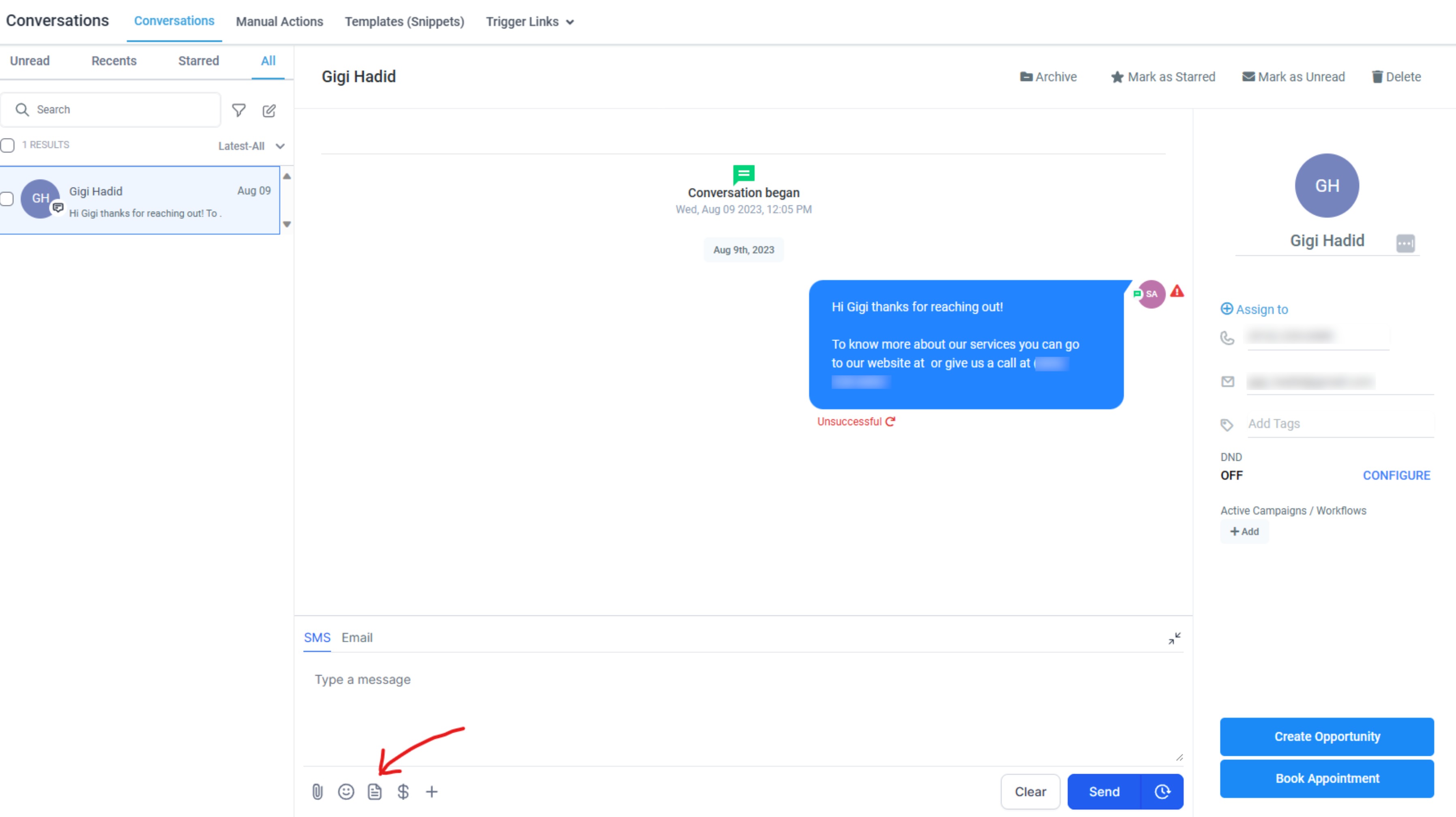Click the DND OFF status text
1456x817 pixels.
pos(1231,475)
